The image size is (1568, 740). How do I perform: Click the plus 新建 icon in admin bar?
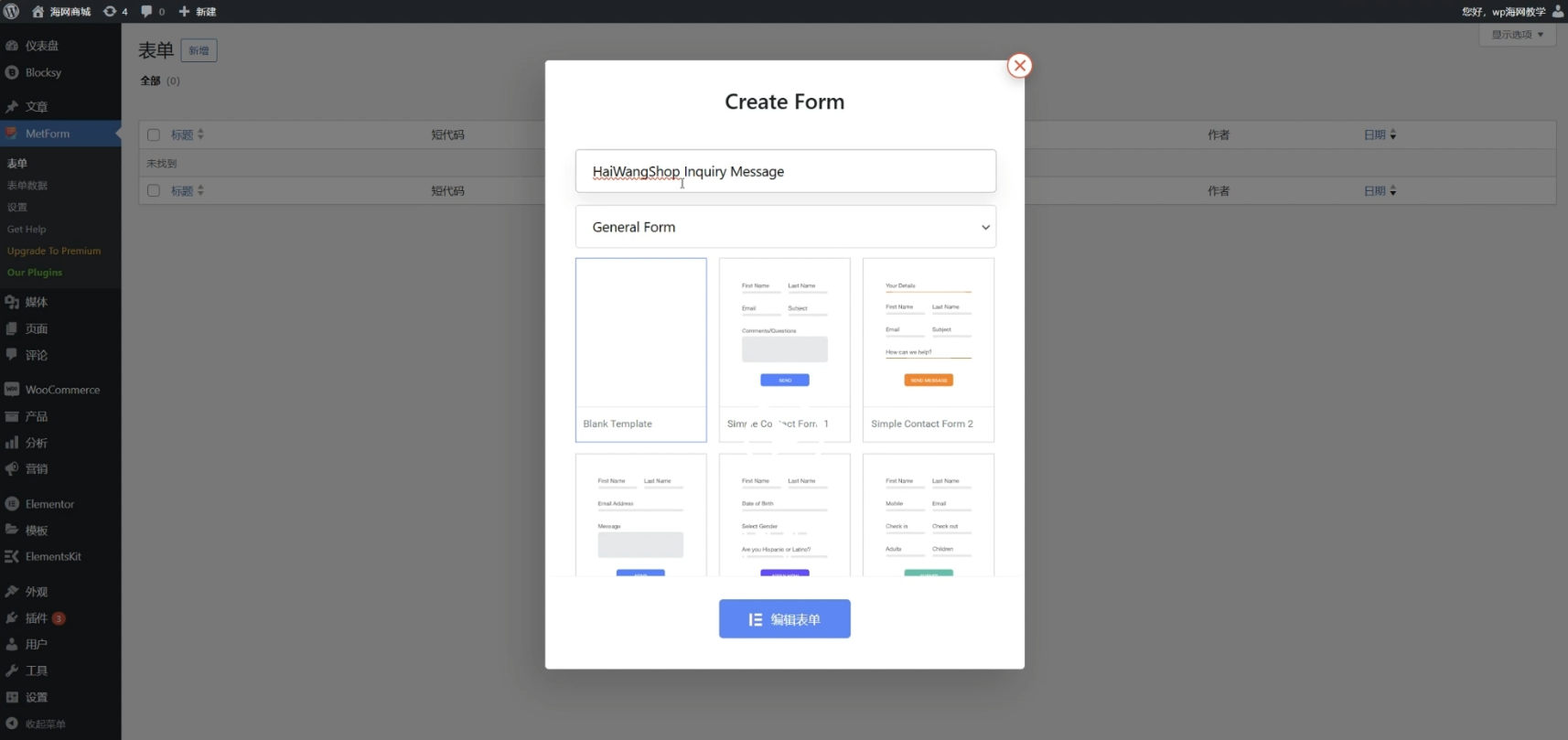tap(198, 12)
